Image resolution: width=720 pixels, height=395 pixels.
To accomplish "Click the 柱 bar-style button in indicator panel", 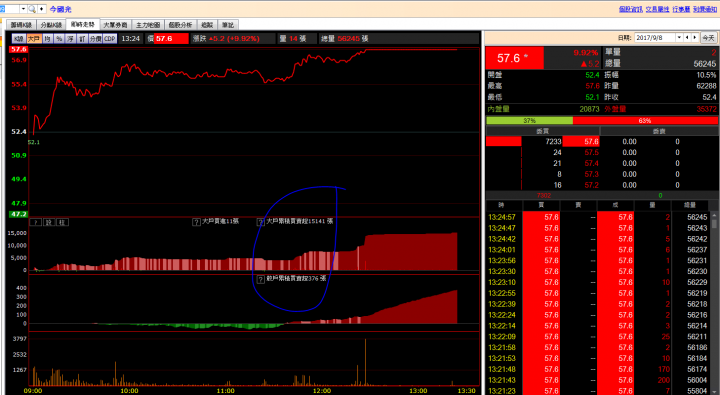I will pyautogui.click(x=62, y=222).
